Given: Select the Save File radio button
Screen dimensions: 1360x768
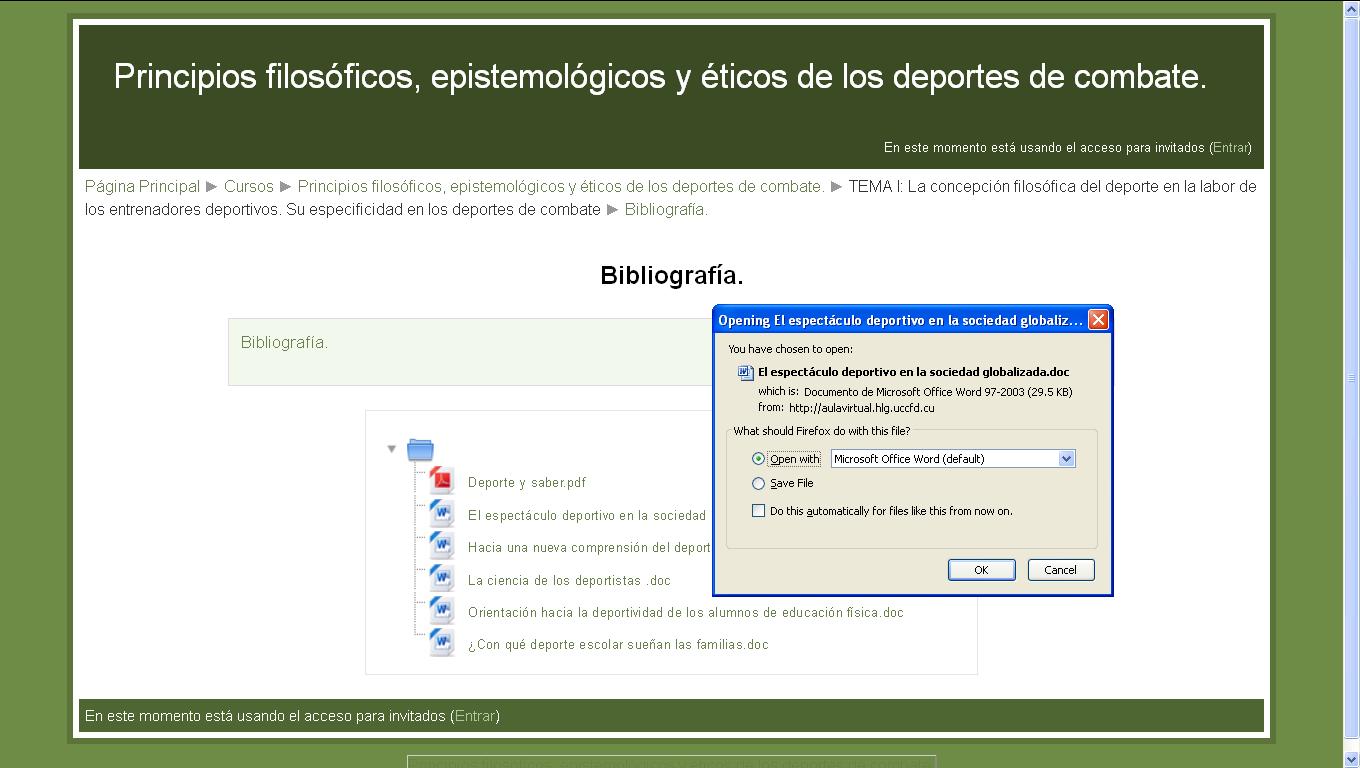Looking at the screenshot, I should (758, 483).
